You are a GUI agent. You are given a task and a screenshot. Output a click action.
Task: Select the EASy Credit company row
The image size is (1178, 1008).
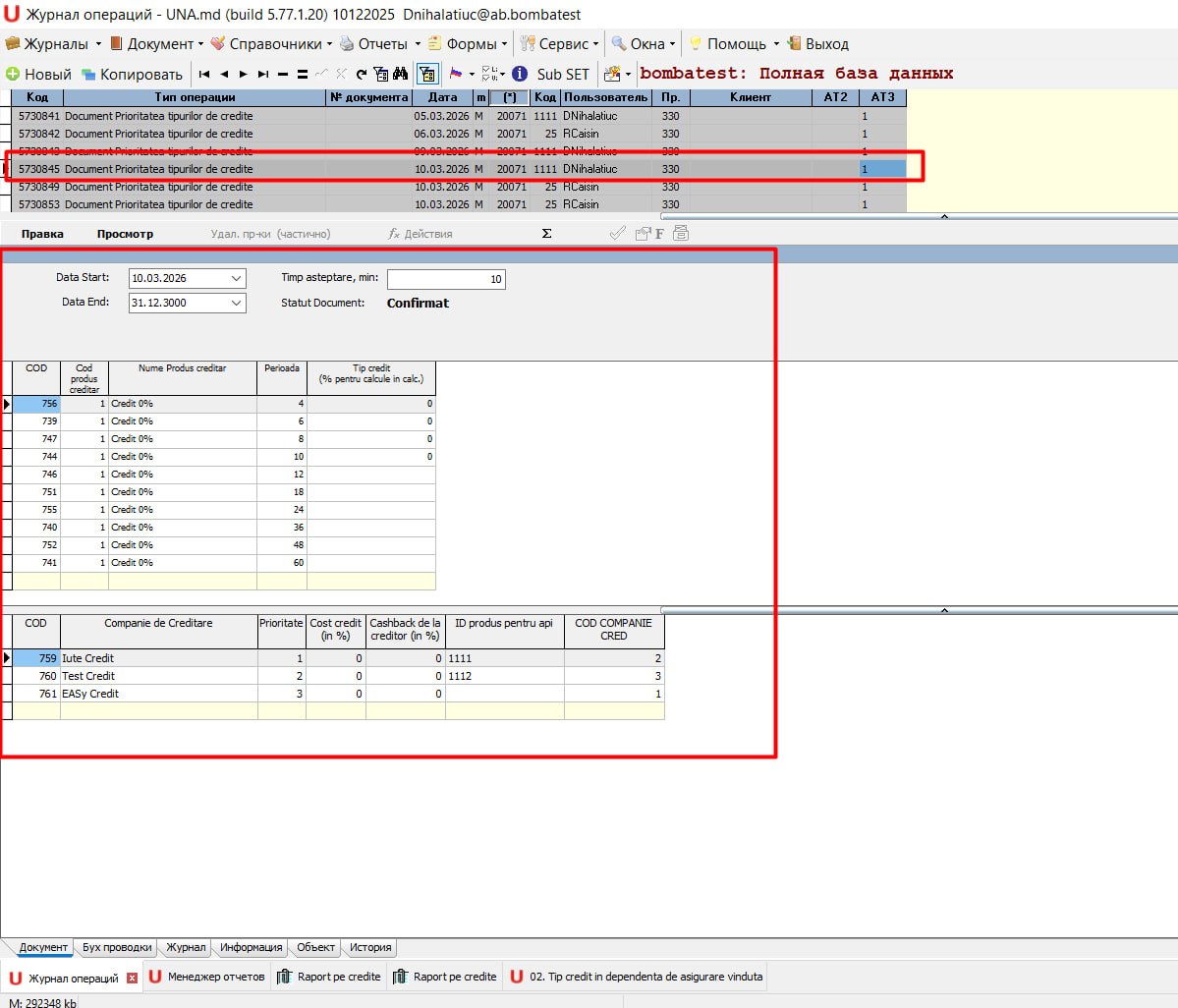(338, 694)
